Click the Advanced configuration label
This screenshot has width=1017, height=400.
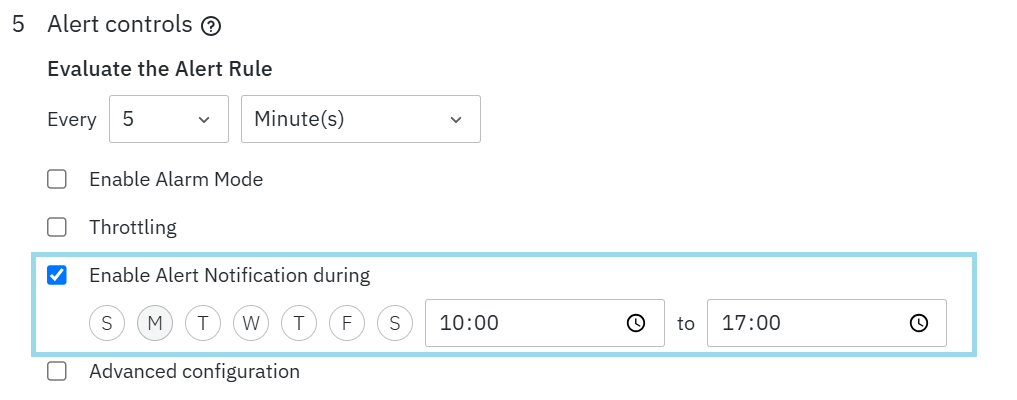tap(194, 371)
